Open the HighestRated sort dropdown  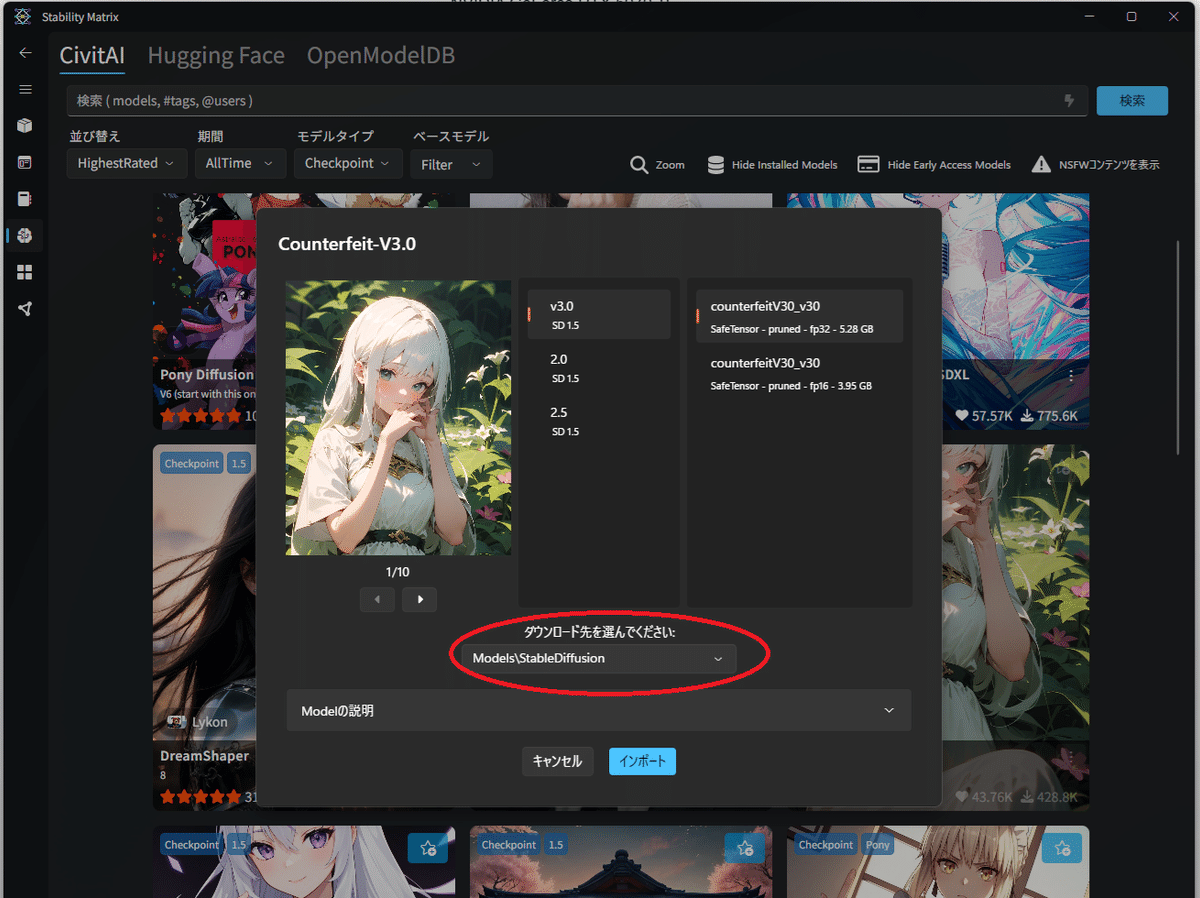coord(126,162)
